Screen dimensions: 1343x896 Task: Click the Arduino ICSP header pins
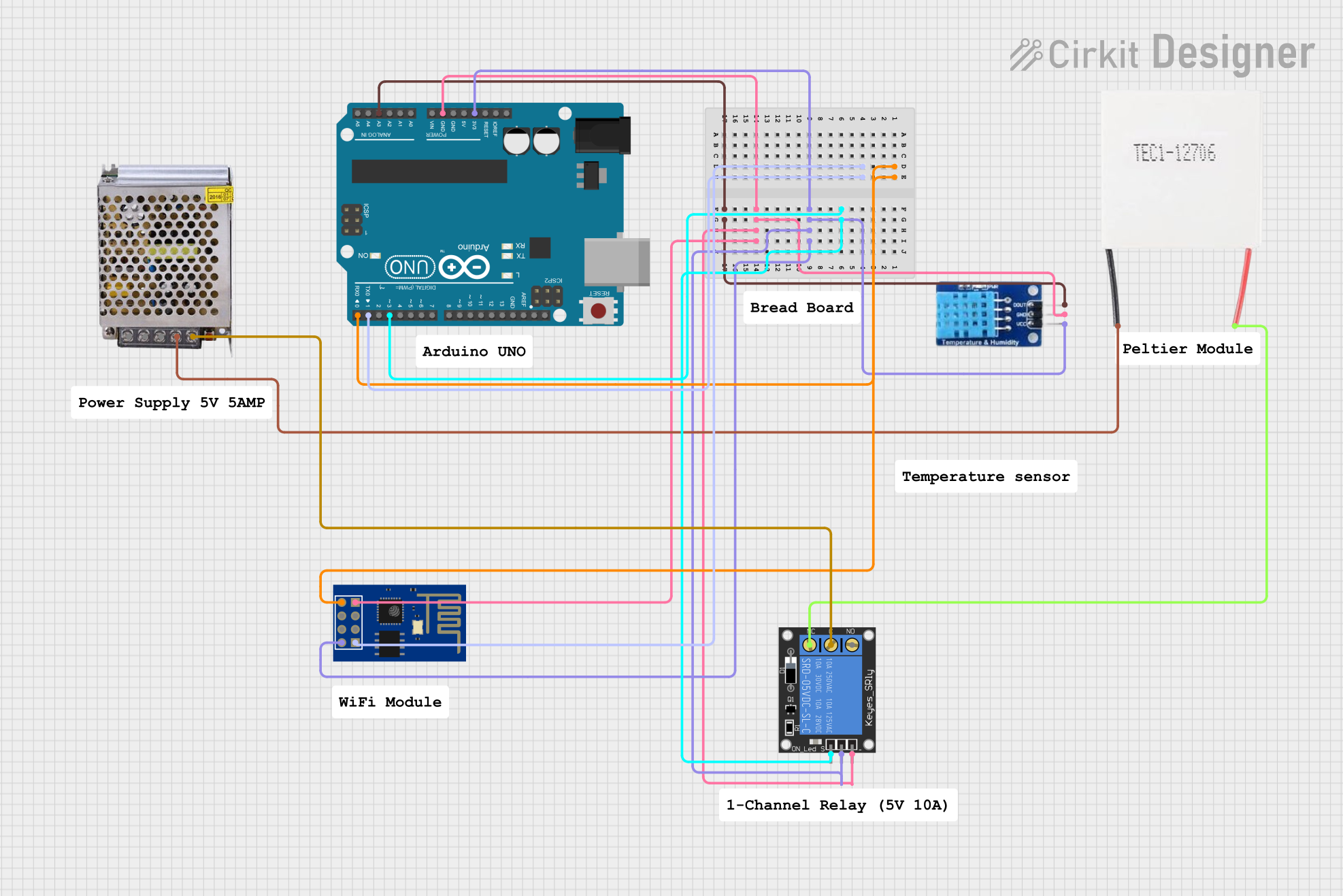pos(352,220)
